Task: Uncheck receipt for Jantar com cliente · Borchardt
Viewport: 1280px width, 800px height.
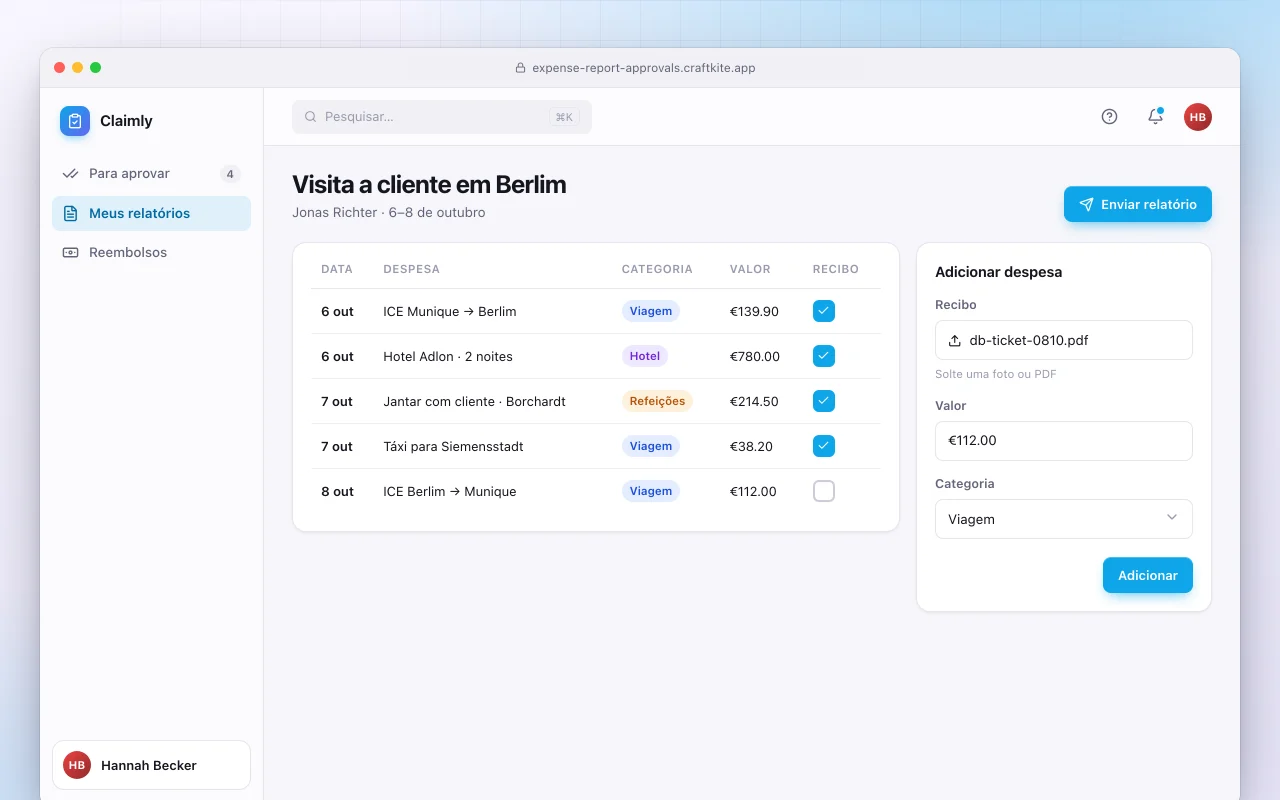Action: (x=824, y=401)
